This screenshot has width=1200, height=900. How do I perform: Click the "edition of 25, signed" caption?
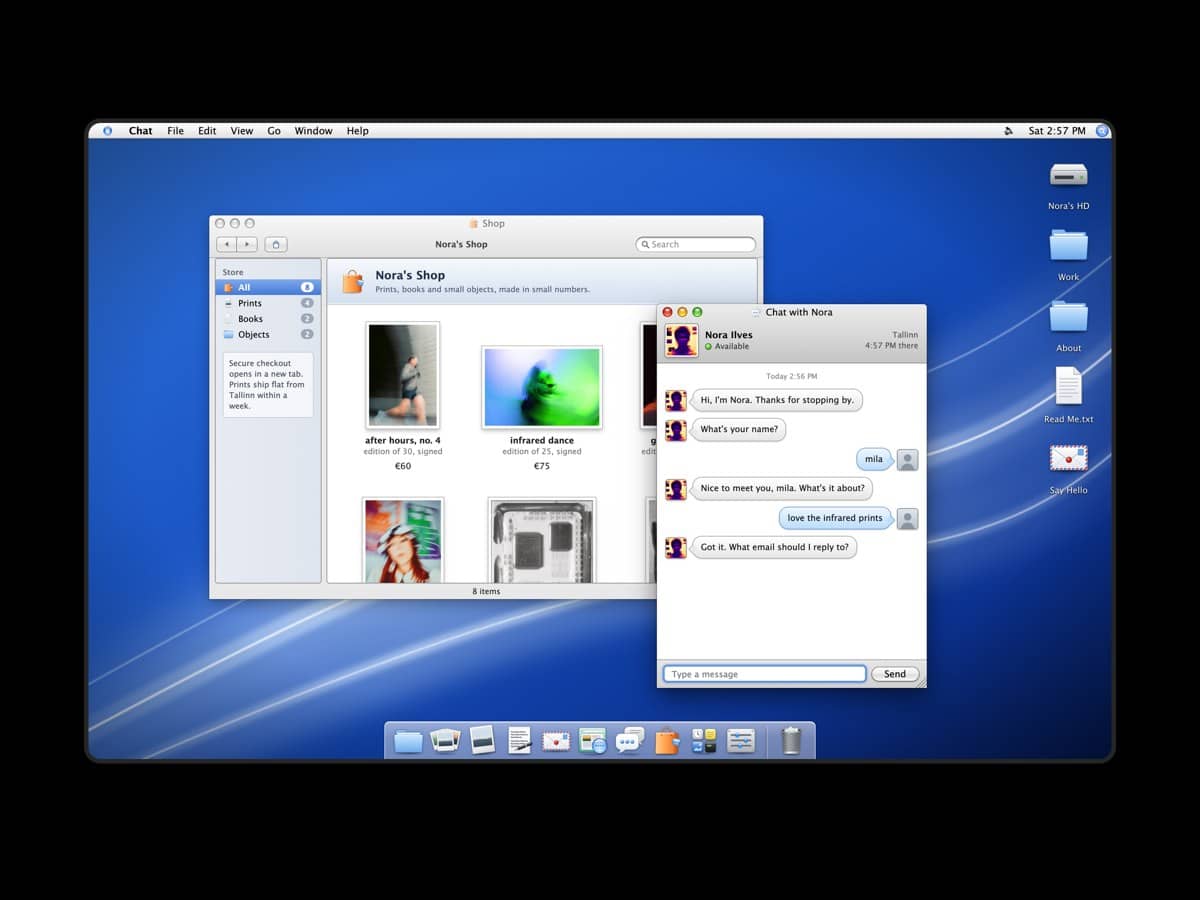pos(542,452)
